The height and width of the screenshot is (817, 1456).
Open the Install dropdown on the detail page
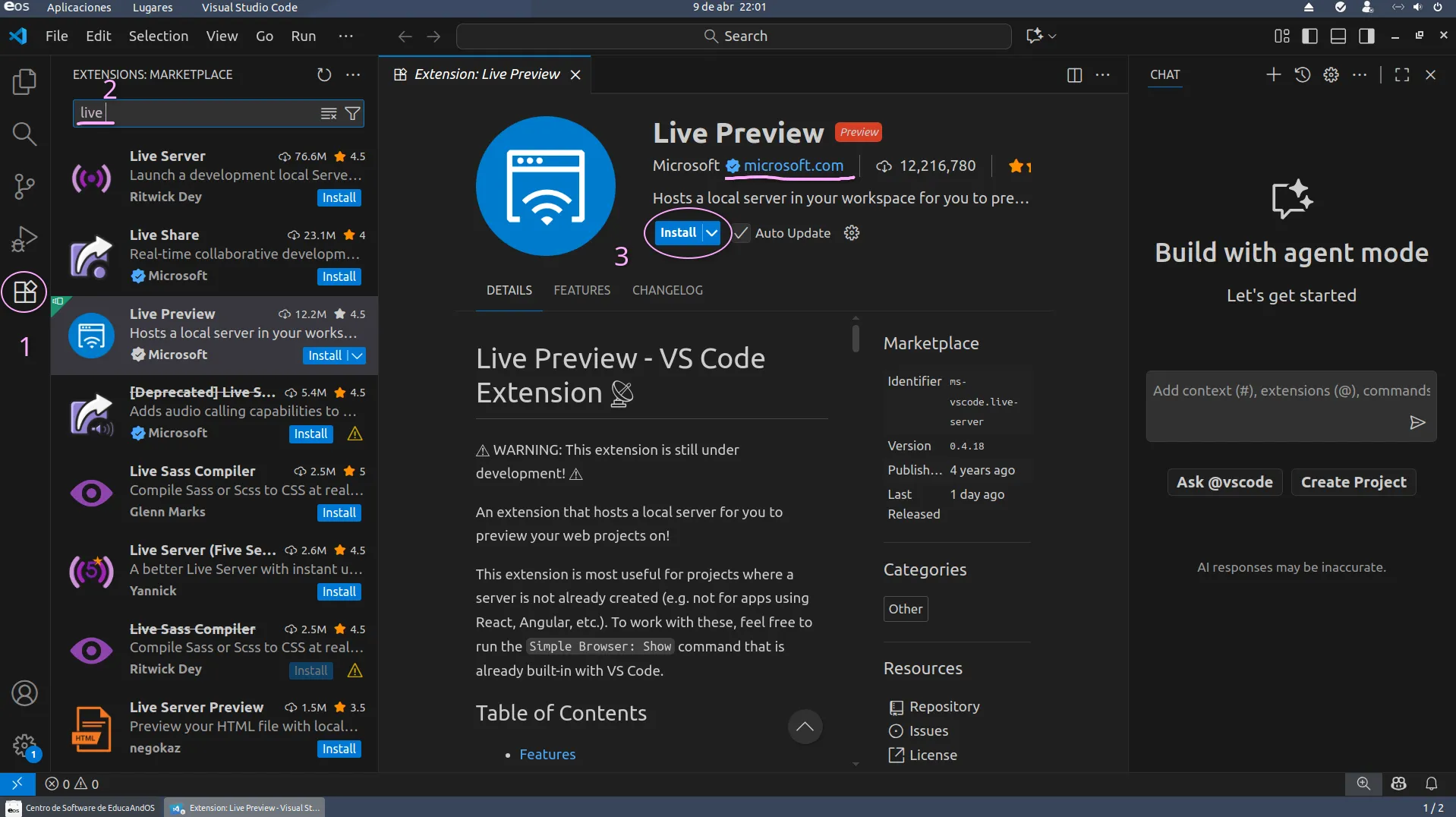pos(711,233)
